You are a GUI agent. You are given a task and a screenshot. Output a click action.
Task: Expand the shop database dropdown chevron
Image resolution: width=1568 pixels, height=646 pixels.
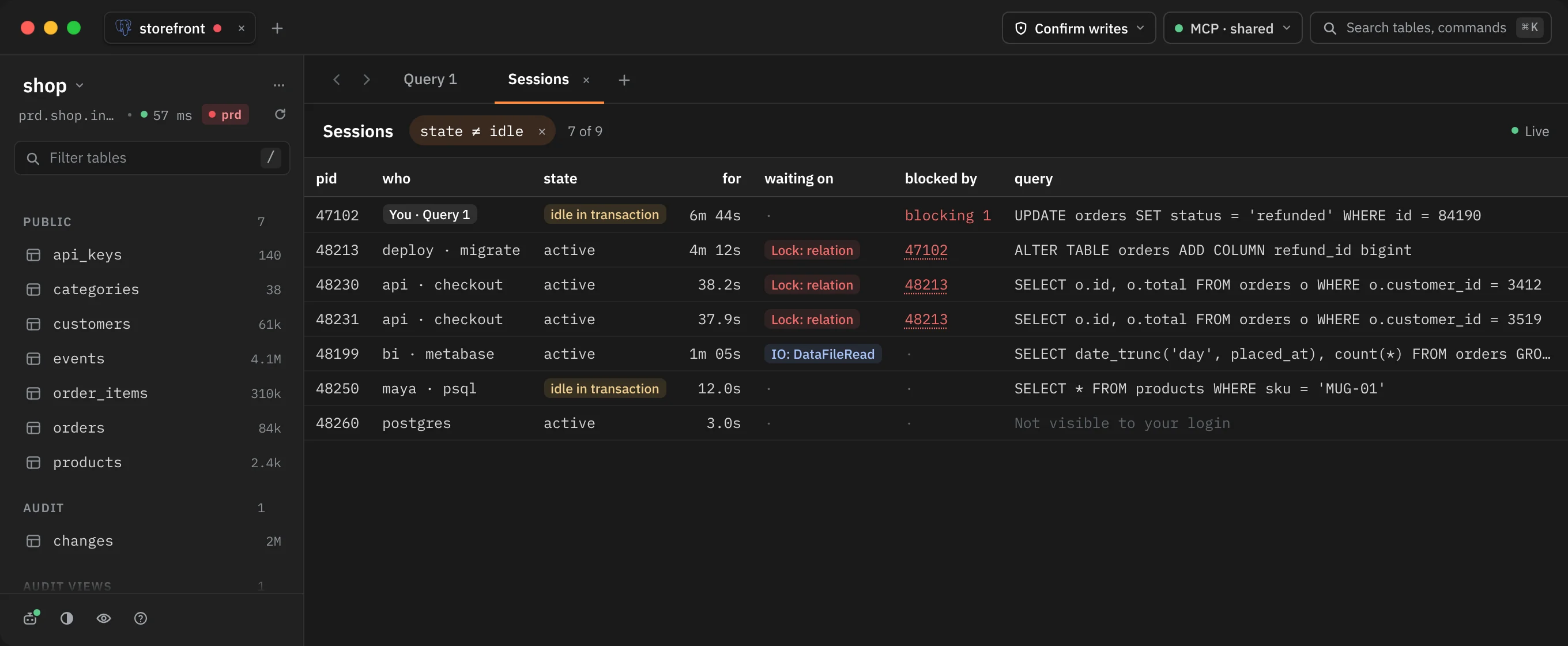[x=80, y=86]
